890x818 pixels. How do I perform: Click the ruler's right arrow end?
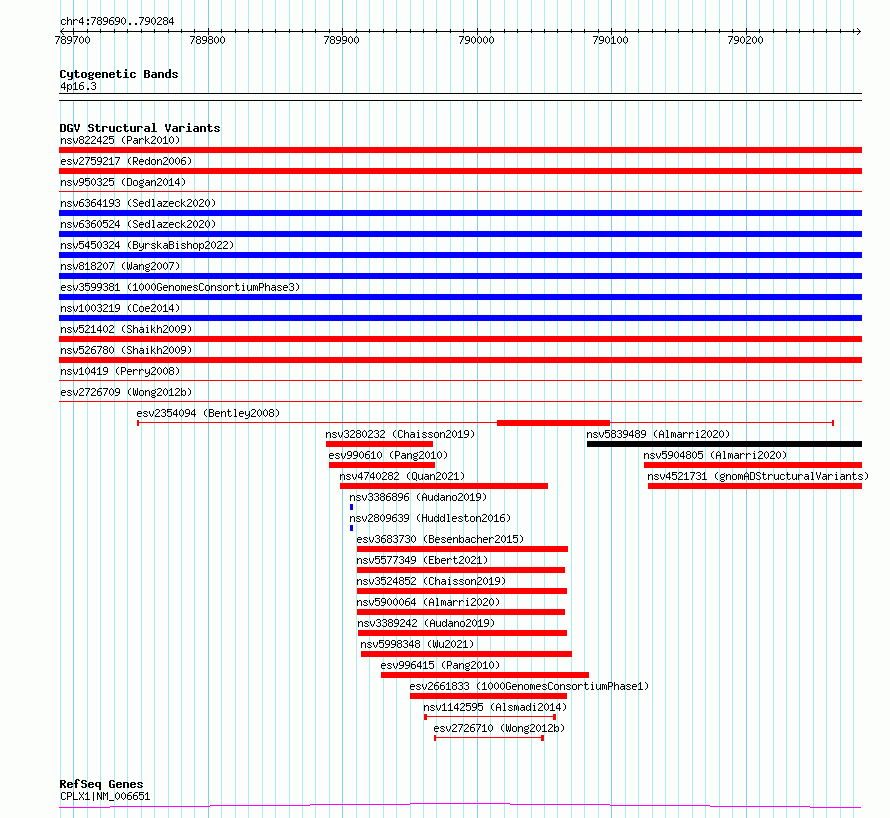pyautogui.click(x=858, y=31)
